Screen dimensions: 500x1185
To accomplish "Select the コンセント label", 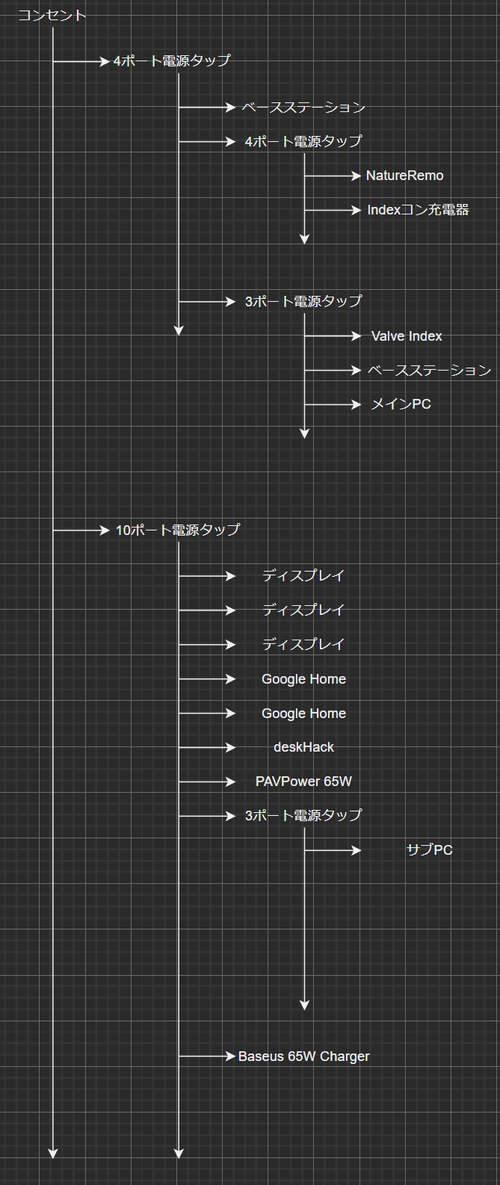I will 51,16.
